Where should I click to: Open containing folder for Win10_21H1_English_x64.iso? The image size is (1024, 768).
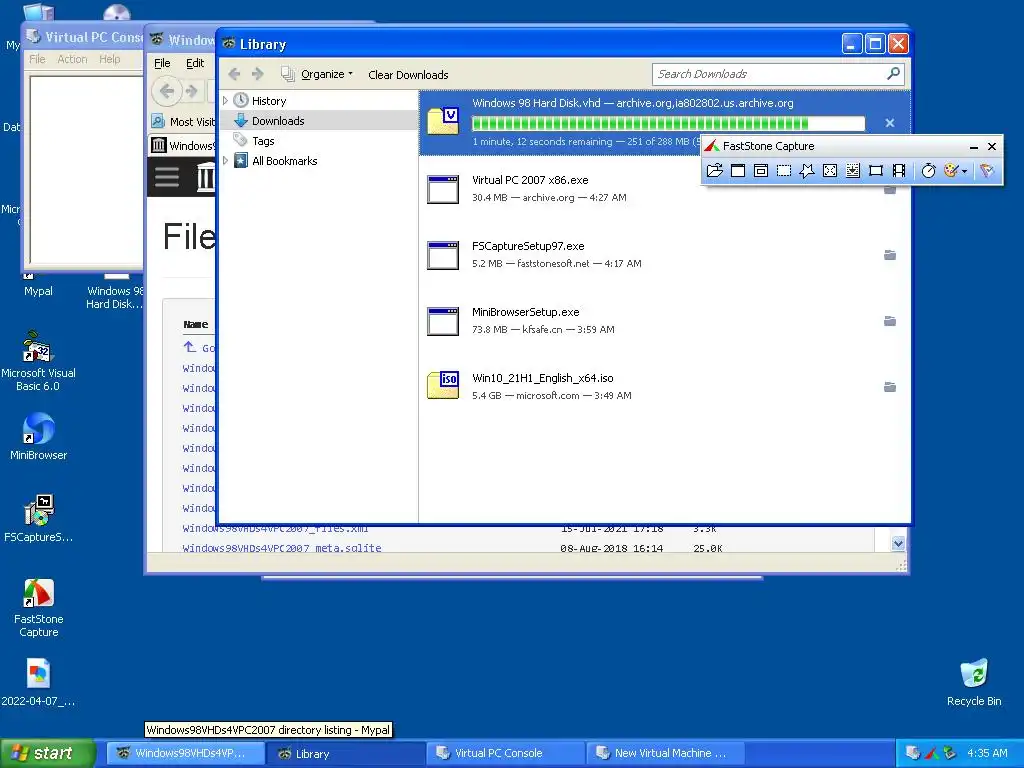click(x=889, y=387)
